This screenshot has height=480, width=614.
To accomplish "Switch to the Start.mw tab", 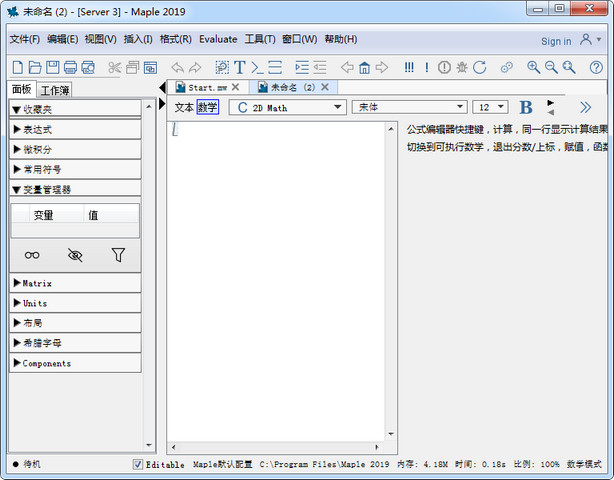I will [x=206, y=87].
